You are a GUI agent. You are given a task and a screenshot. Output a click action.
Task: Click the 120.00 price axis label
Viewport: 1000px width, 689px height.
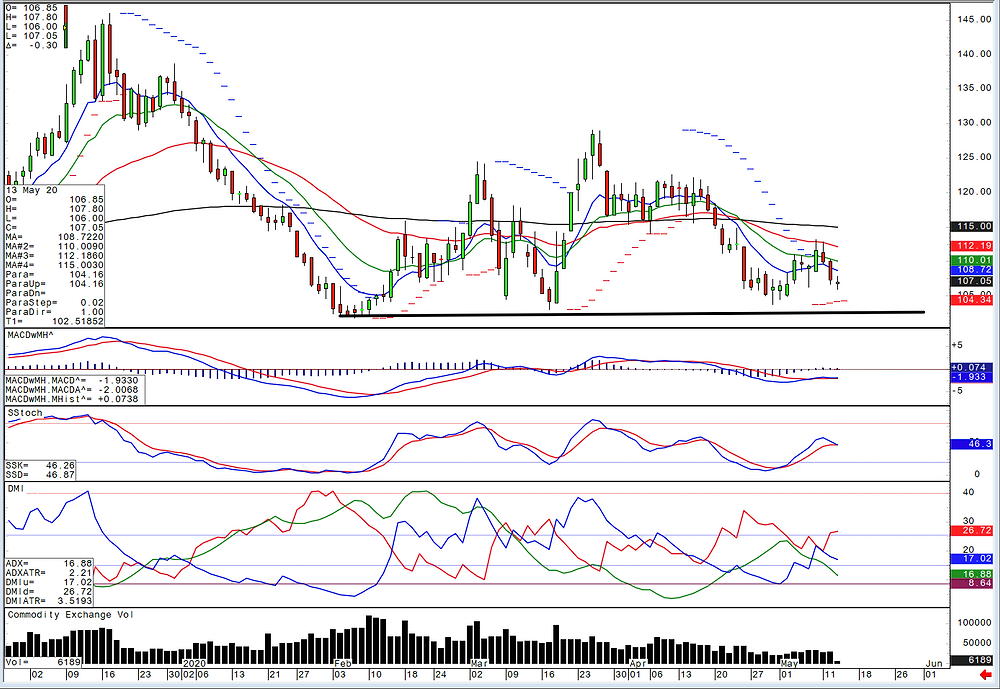(974, 191)
